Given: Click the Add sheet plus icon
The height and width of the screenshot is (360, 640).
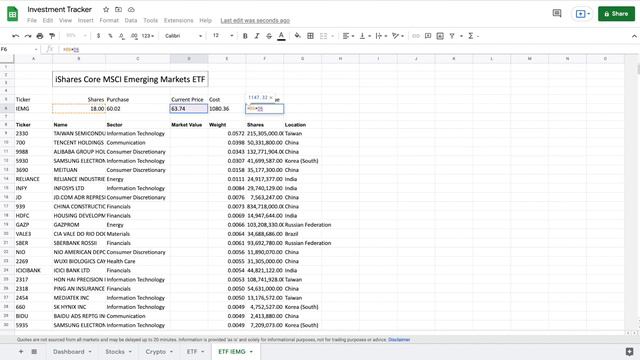Looking at the screenshot, I should tap(21, 351).
